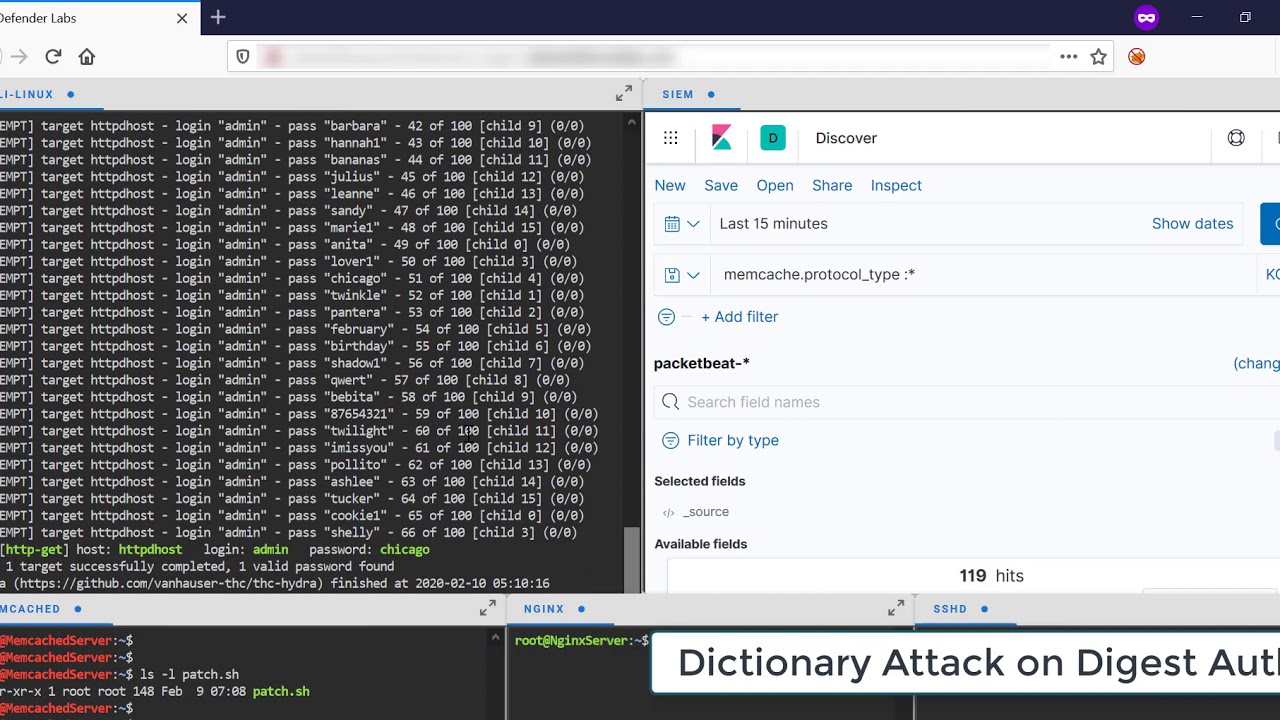Click the root@NginxServer prompt
1280x720 pixels.
[x=581, y=641]
